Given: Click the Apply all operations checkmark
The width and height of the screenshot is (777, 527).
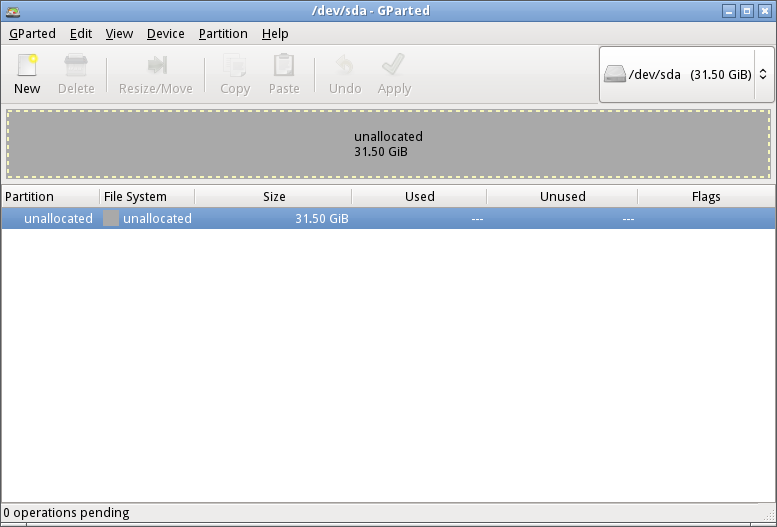Looking at the screenshot, I should 393,64.
